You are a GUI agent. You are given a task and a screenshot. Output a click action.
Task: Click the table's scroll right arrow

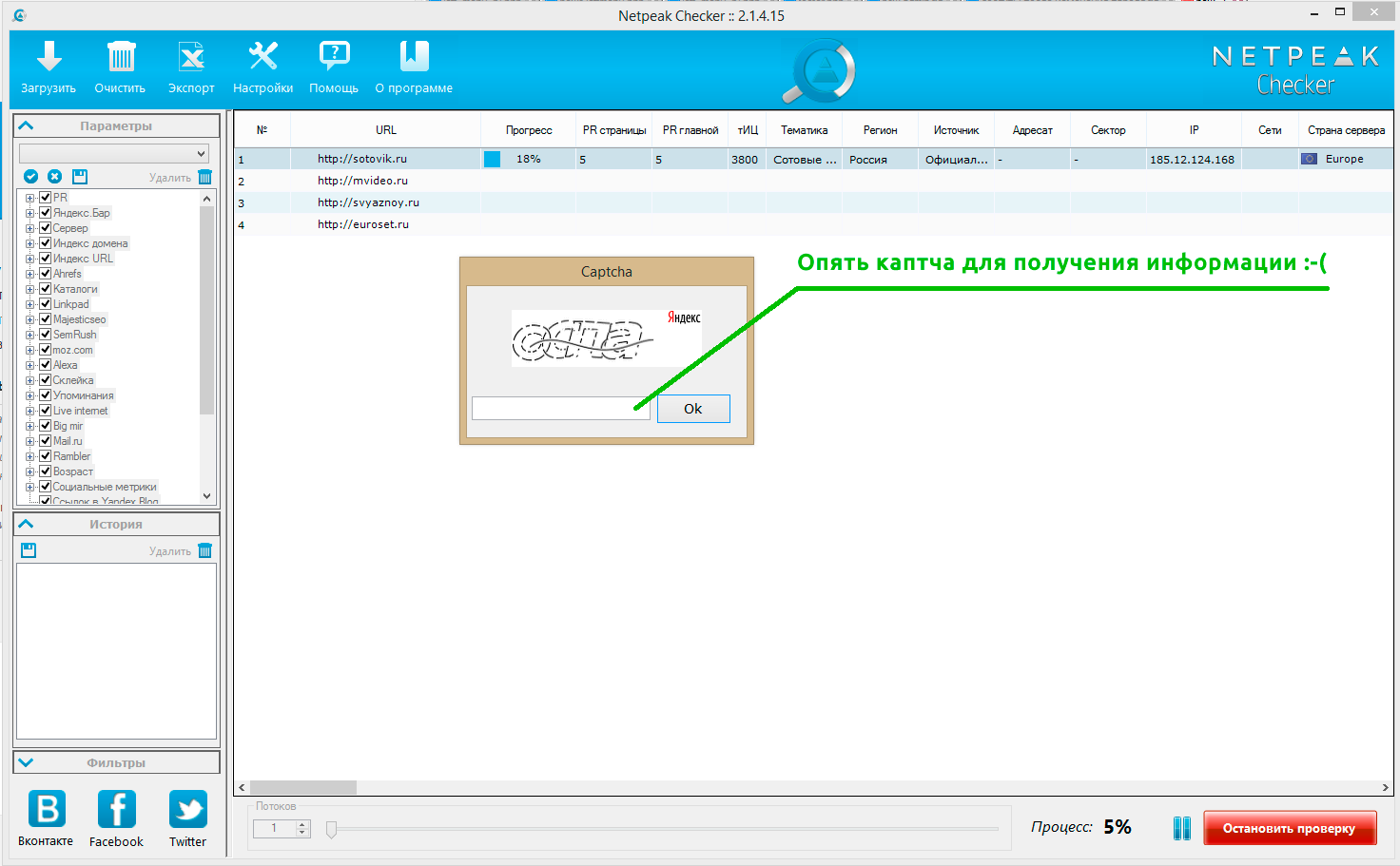tap(1385, 787)
